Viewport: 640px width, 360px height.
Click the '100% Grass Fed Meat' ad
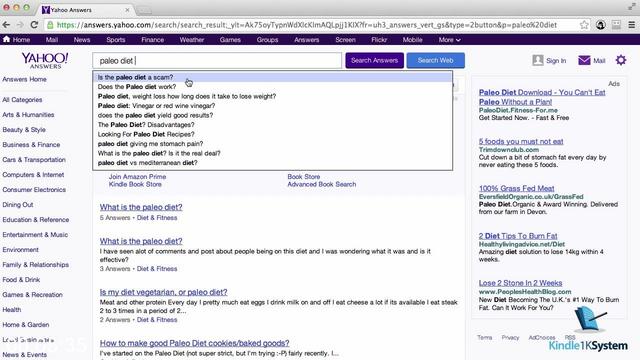coord(516,189)
